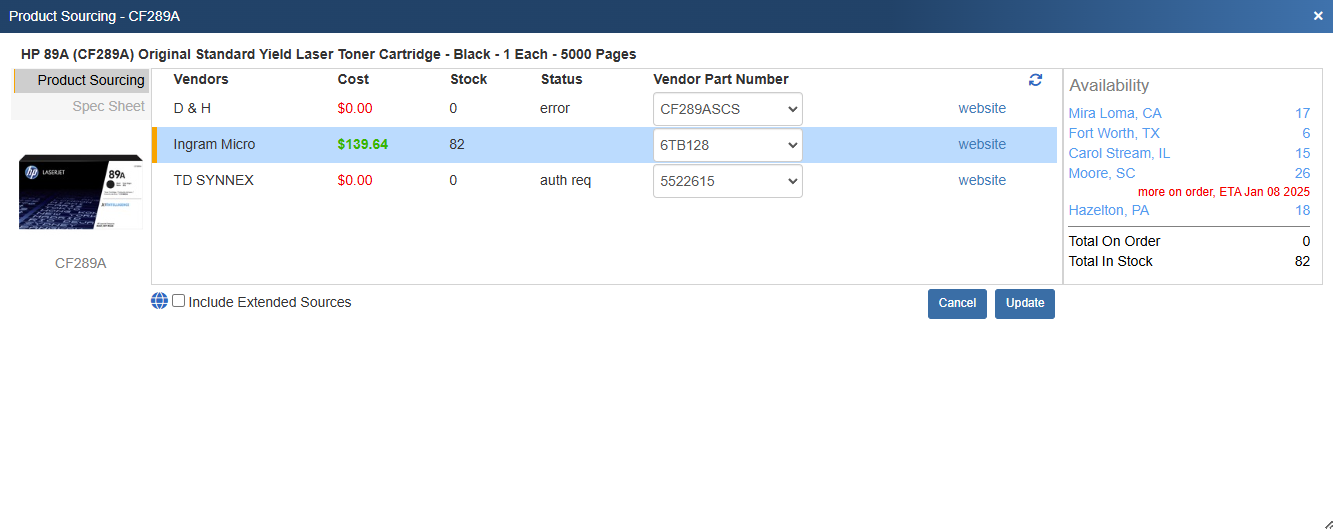The height and width of the screenshot is (529, 1333).
Task: Click the 'error' status for D & H
Action: 555,109
